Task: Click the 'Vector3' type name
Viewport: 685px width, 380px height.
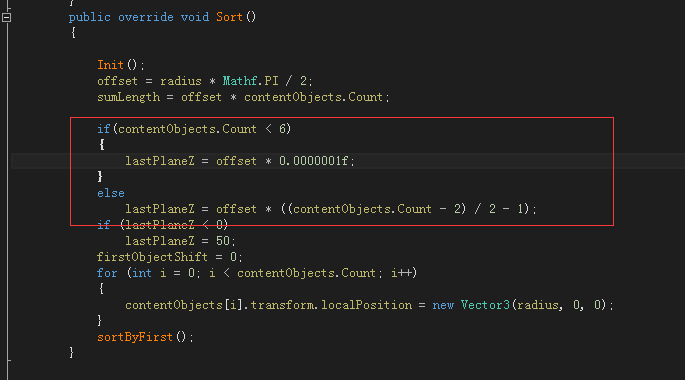Action: (485, 305)
